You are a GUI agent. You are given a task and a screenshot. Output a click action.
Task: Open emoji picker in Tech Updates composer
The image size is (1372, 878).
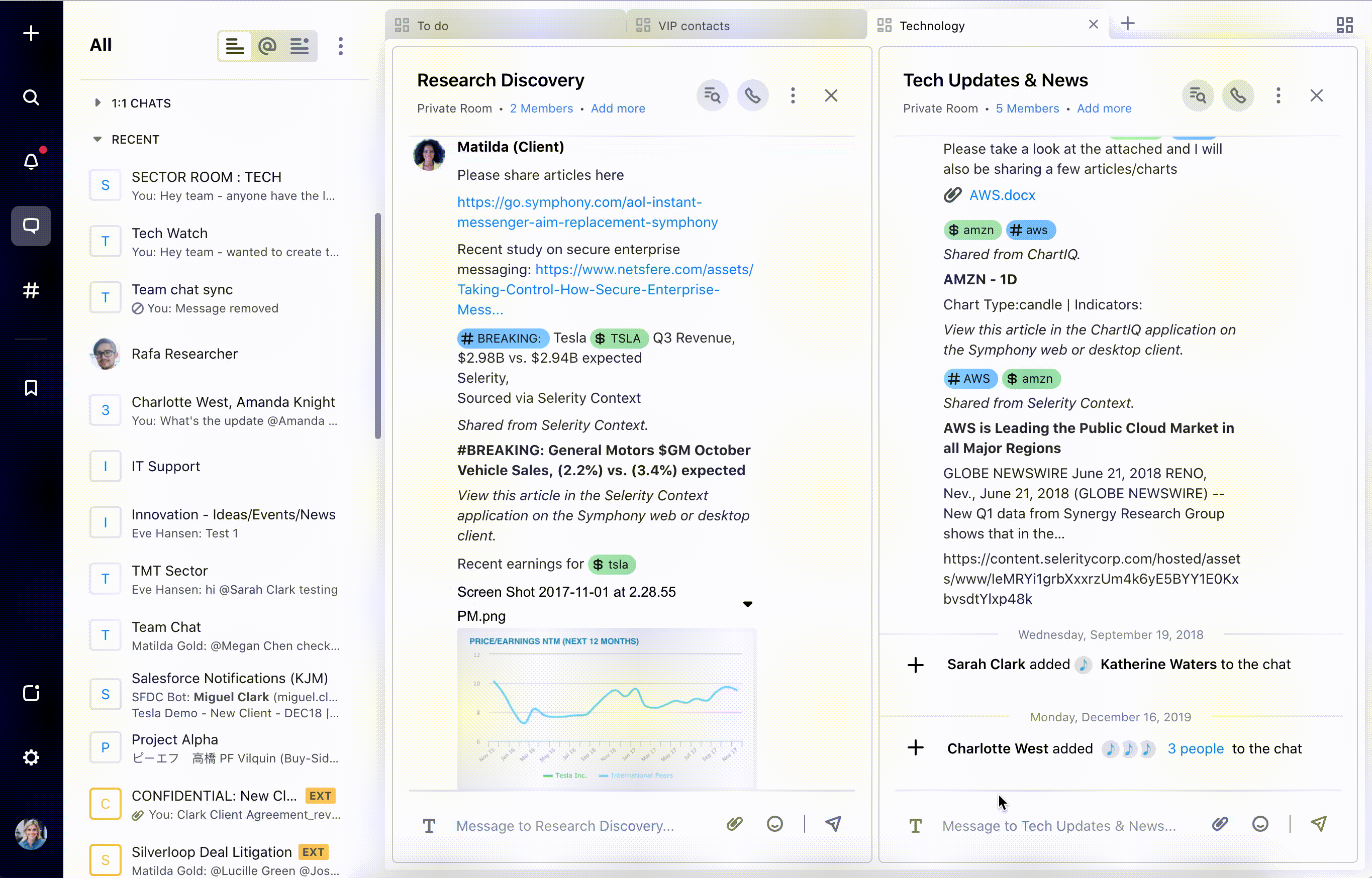[x=1259, y=824]
